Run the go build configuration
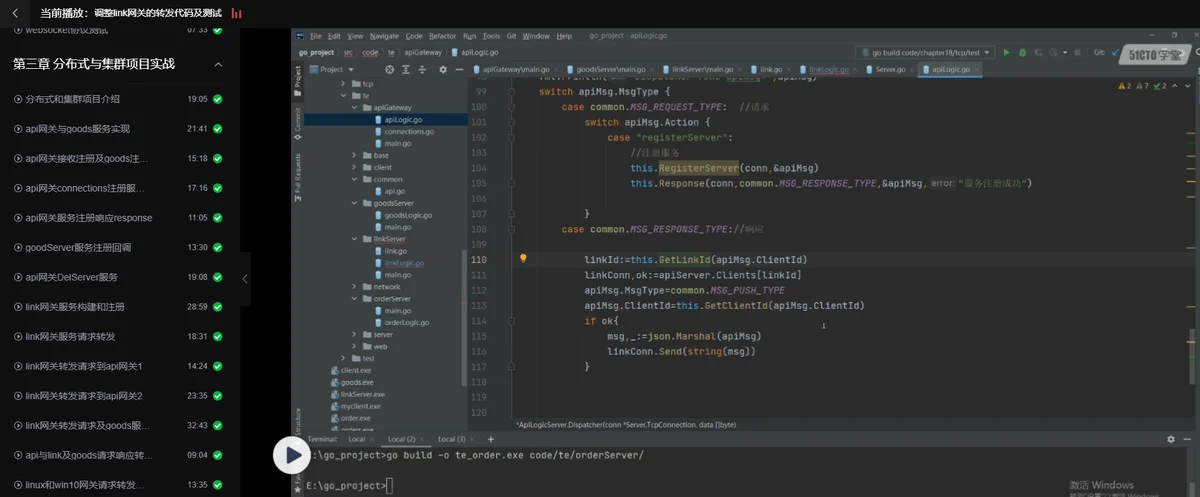The image size is (1200, 497). click(x=1006, y=52)
